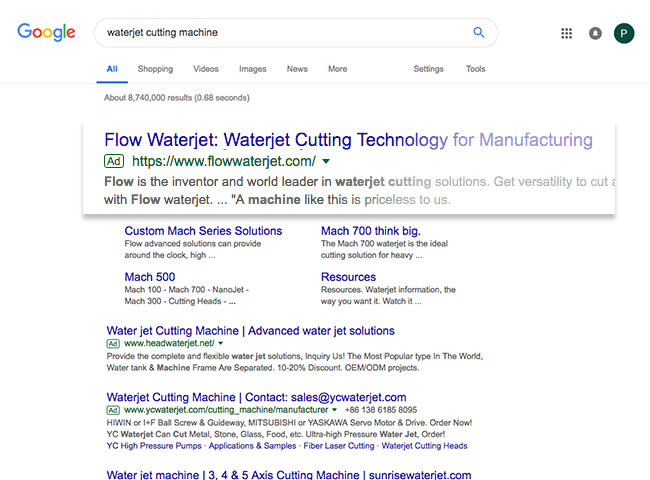Click phone number +86 138 6185 8095
Image resolution: width=650 pixels, height=480 pixels.
coord(381,410)
